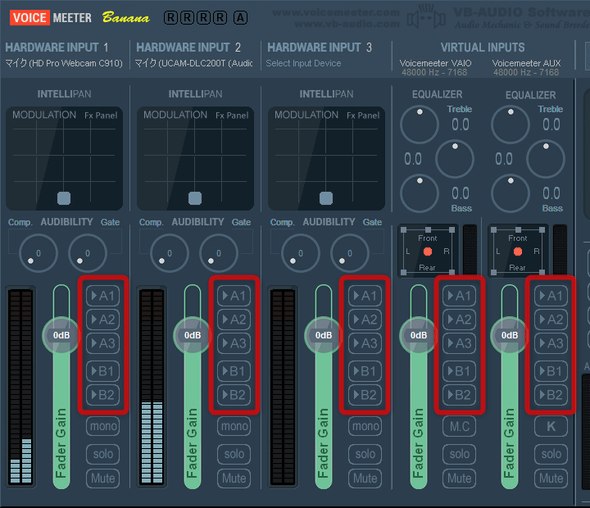Viewport: 590px width, 508px height.
Task: Toggle B2 routing on Hardware Input 3
Action: (x=365, y=395)
